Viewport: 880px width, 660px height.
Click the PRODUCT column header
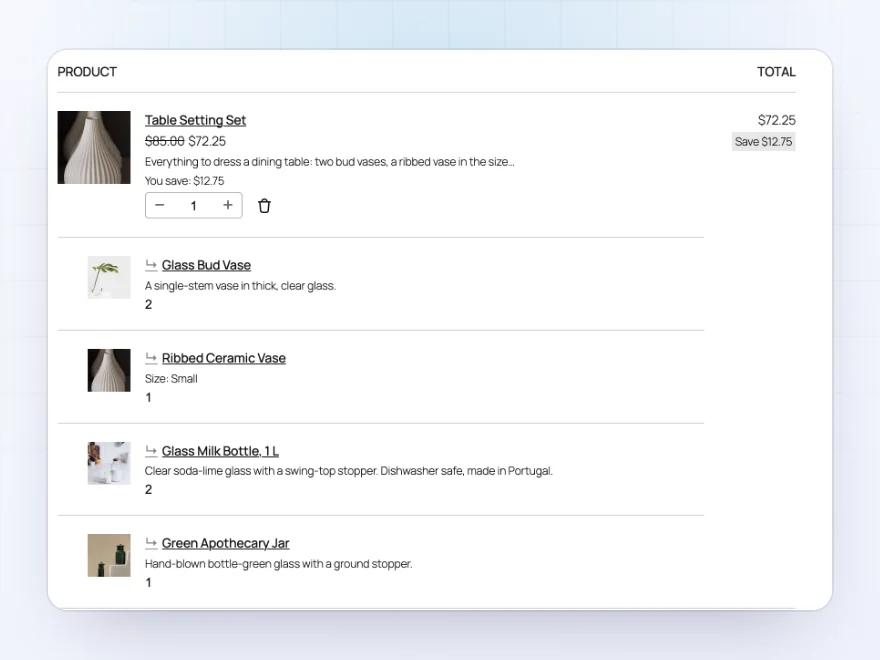(x=87, y=72)
